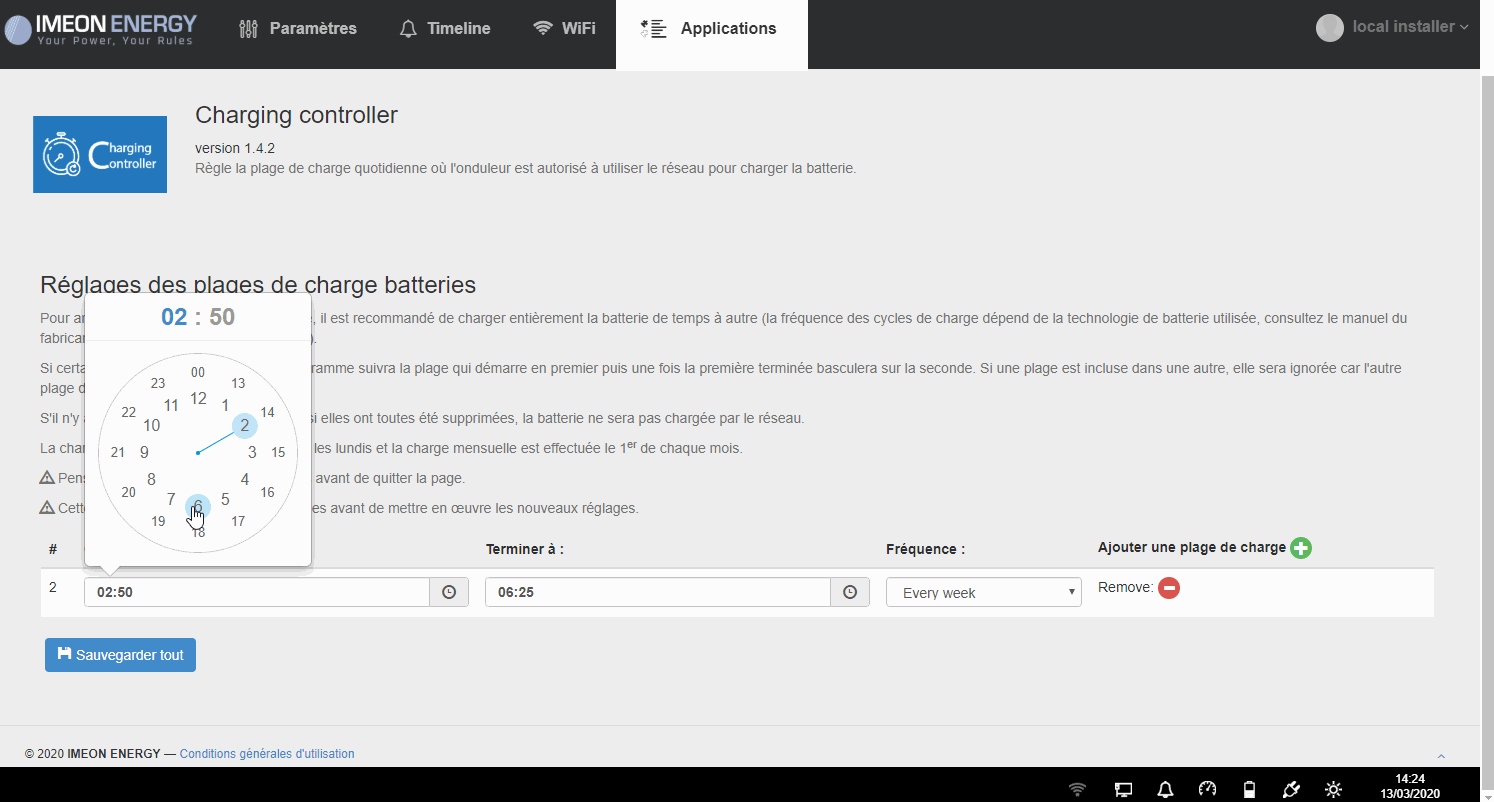Select hour 6 on the clock dial
Image resolution: width=1494 pixels, height=802 pixels.
(198, 506)
